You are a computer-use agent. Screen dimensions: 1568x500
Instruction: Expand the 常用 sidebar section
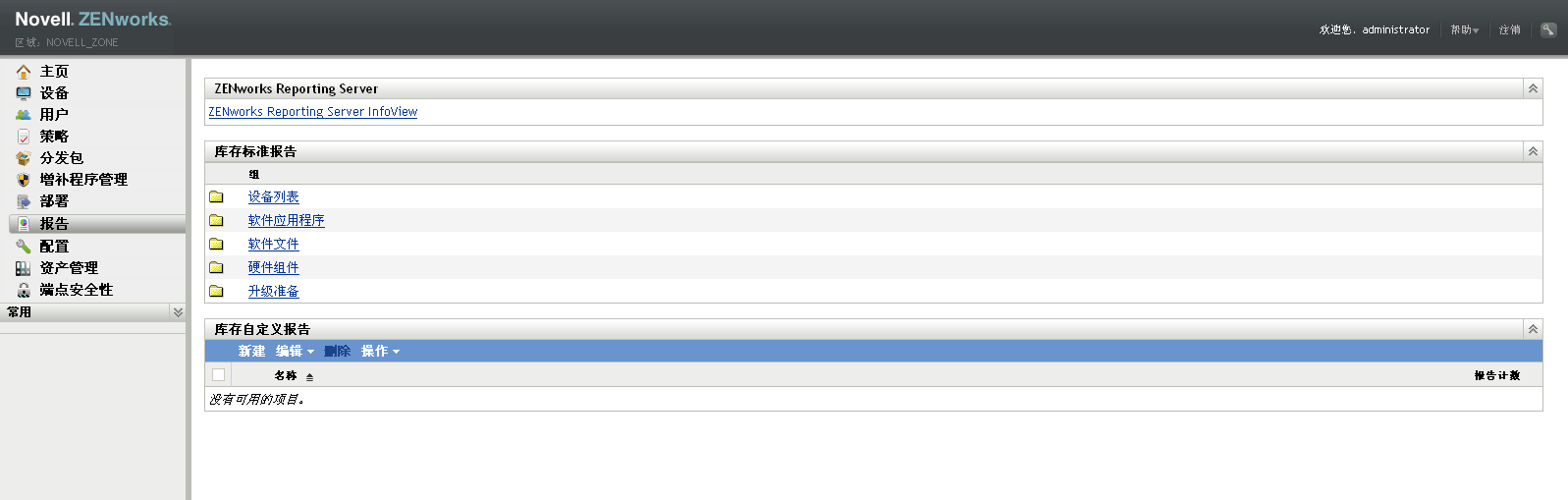point(178,311)
